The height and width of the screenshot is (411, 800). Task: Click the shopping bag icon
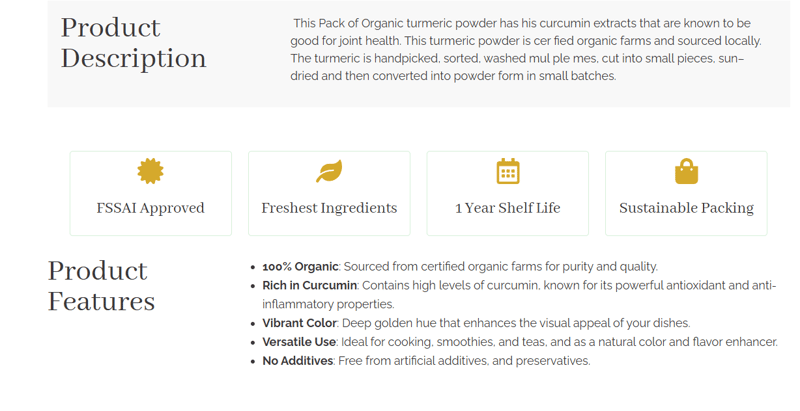point(686,172)
